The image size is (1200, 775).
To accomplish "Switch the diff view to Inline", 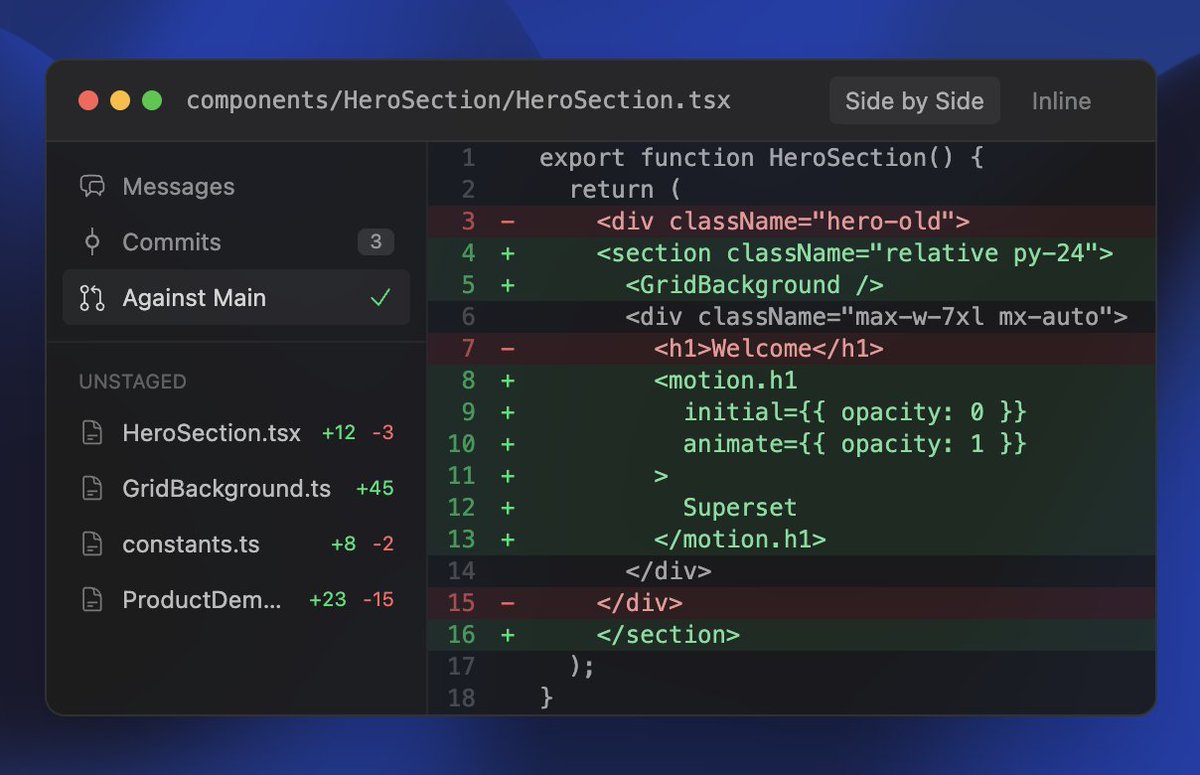I will (1060, 100).
